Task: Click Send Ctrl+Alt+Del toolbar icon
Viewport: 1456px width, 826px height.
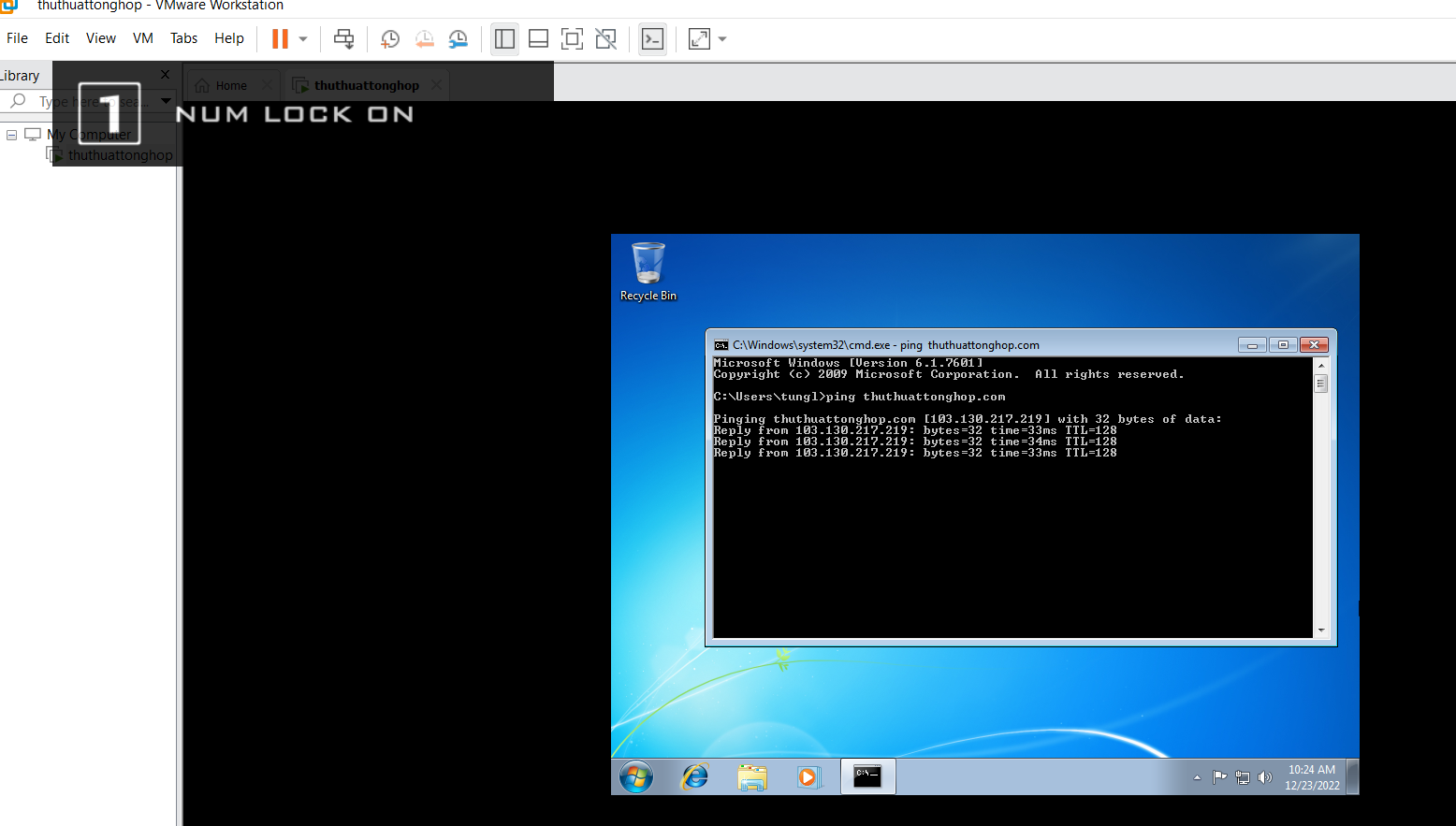Action: point(344,38)
